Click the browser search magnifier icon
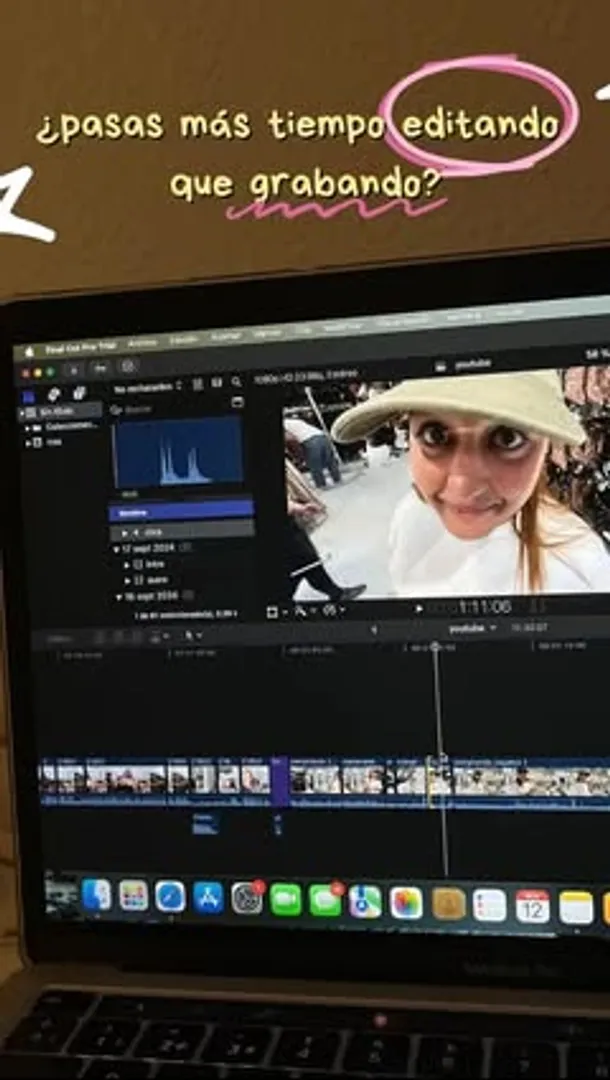The height and width of the screenshot is (1080, 610). [x=236, y=382]
